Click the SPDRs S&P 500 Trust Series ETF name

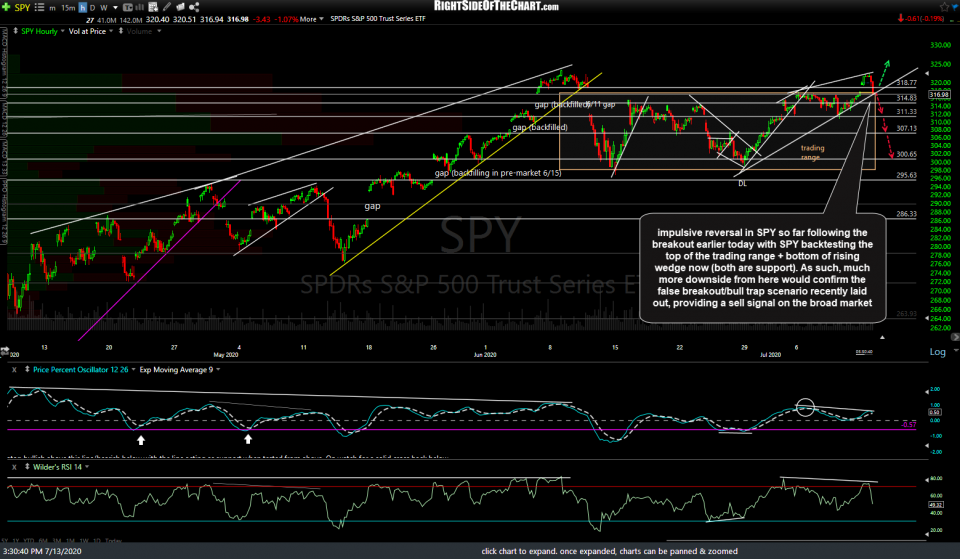[x=378, y=19]
